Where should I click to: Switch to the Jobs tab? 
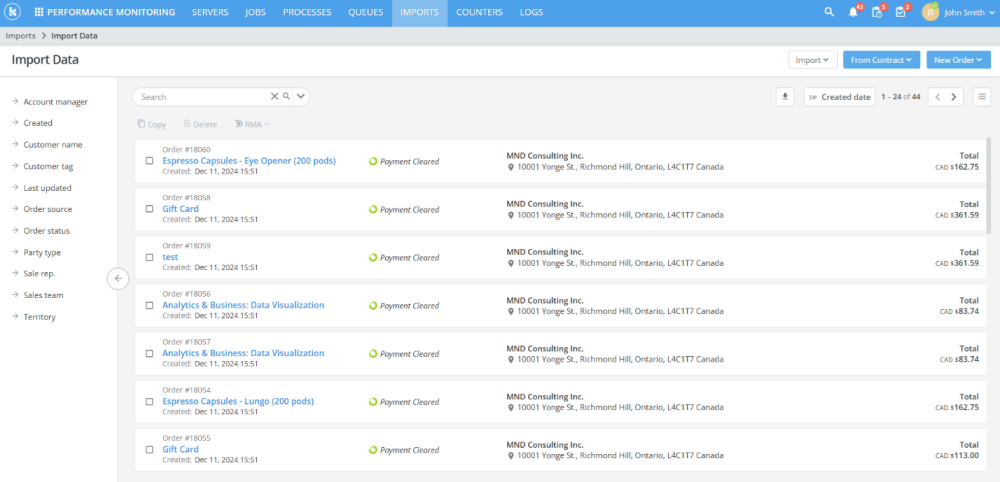tap(255, 13)
